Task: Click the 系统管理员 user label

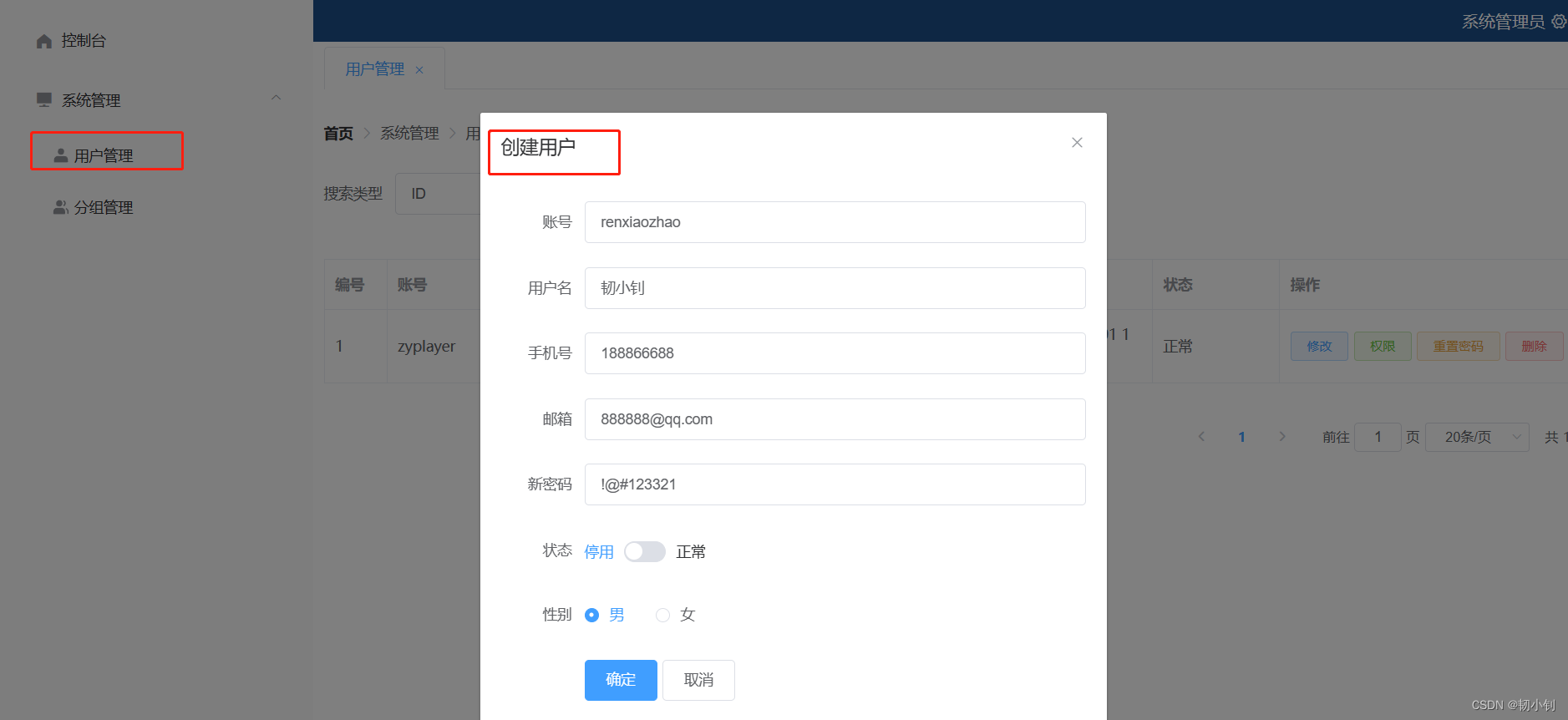Action: point(1503,22)
